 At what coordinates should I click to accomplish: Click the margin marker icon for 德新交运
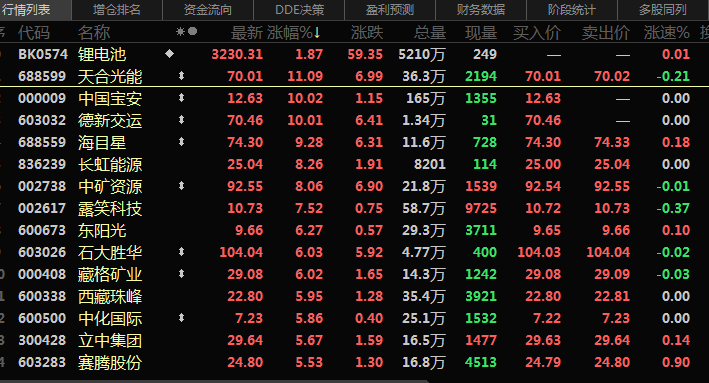click(181, 120)
